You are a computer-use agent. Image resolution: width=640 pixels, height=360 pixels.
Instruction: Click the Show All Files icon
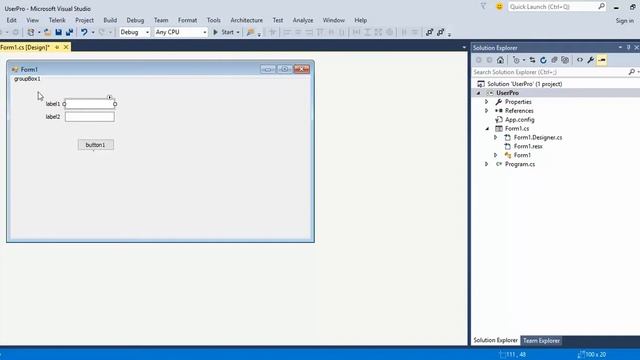[x=565, y=60]
